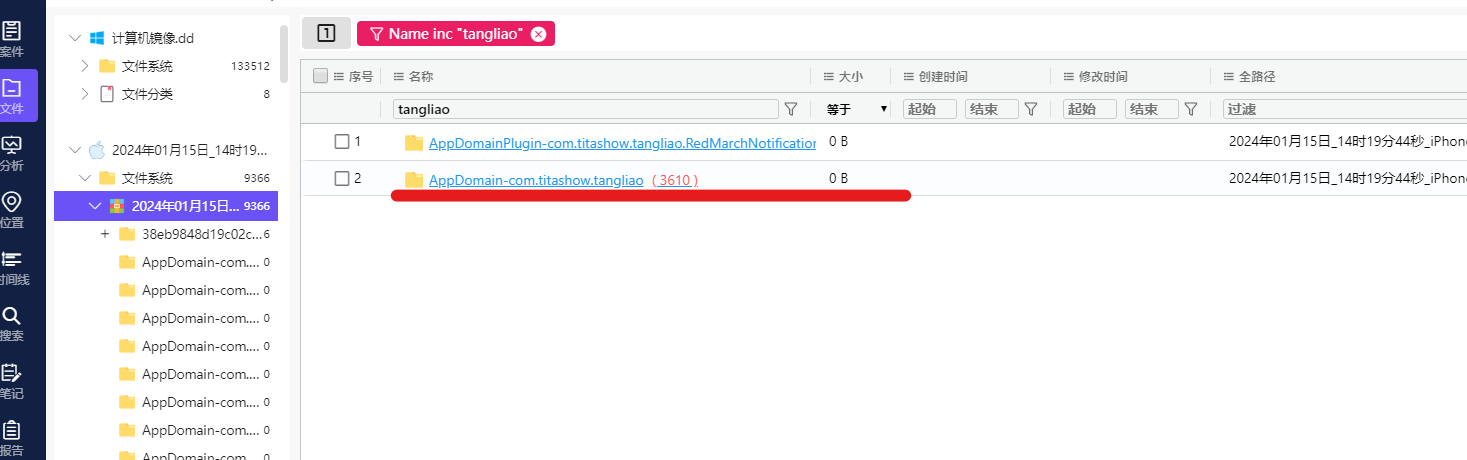Remove the Name inc "tangliao" filter chip
Viewport: 1467px width, 460px height.
(539, 34)
